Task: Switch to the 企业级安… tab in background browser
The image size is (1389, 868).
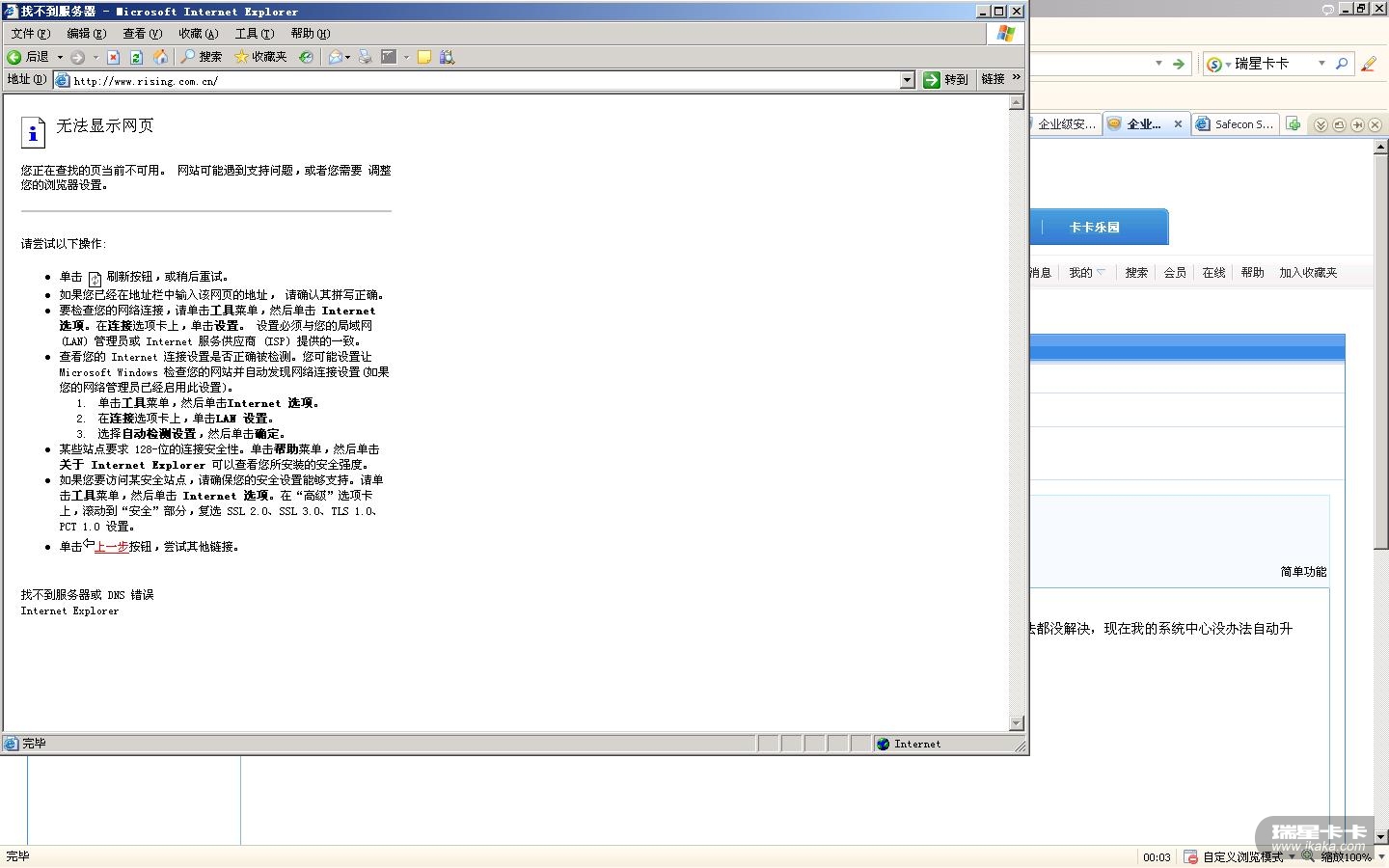Action: click(x=1067, y=124)
